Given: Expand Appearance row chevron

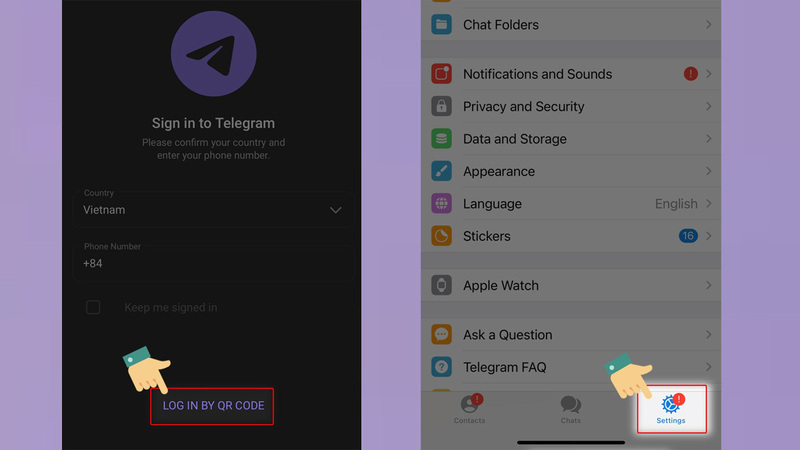Looking at the screenshot, I should (x=709, y=171).
